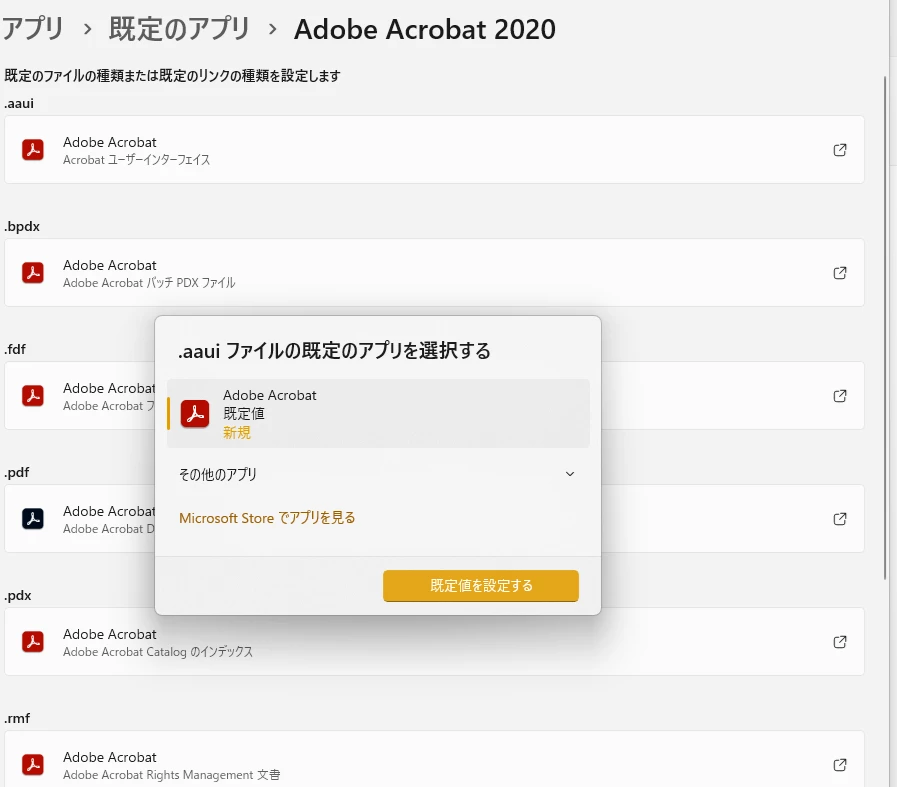This screenshot has width=897, height=787.
Task: Open external link icon for .fdf row
Action: coord(839,396)
